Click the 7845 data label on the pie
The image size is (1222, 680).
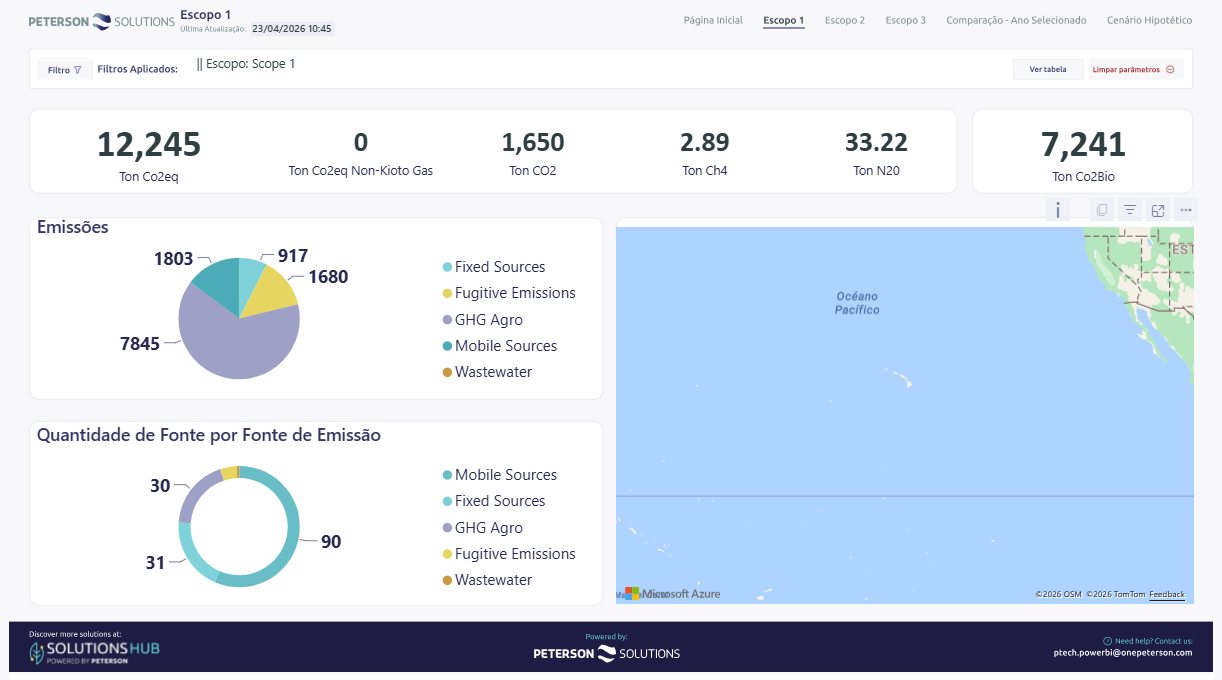140,344
